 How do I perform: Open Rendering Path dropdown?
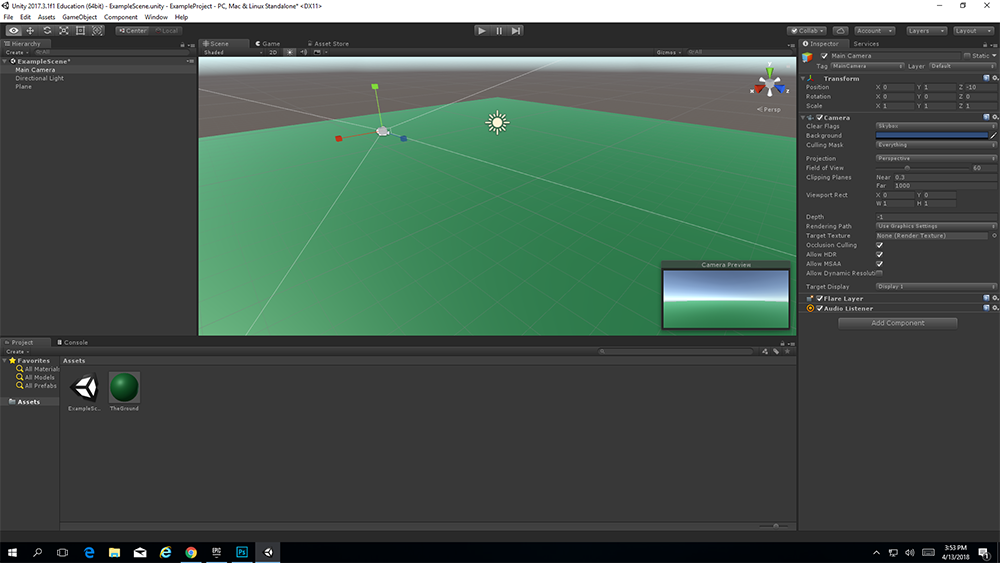936,226
